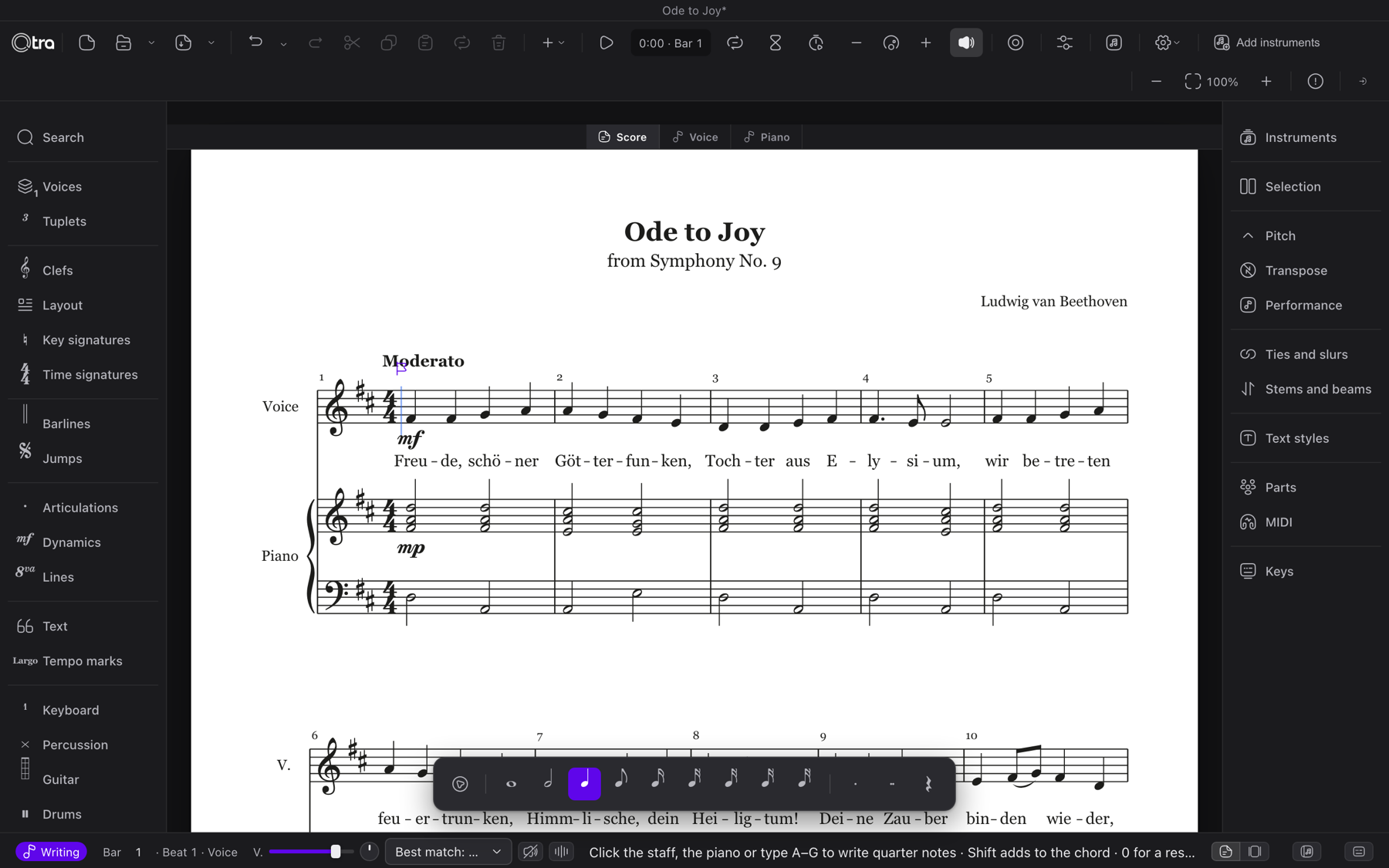Open the mixer sliders icon
The height and width of the screenshot is (868, 1389).
(x=1065, y=43)
